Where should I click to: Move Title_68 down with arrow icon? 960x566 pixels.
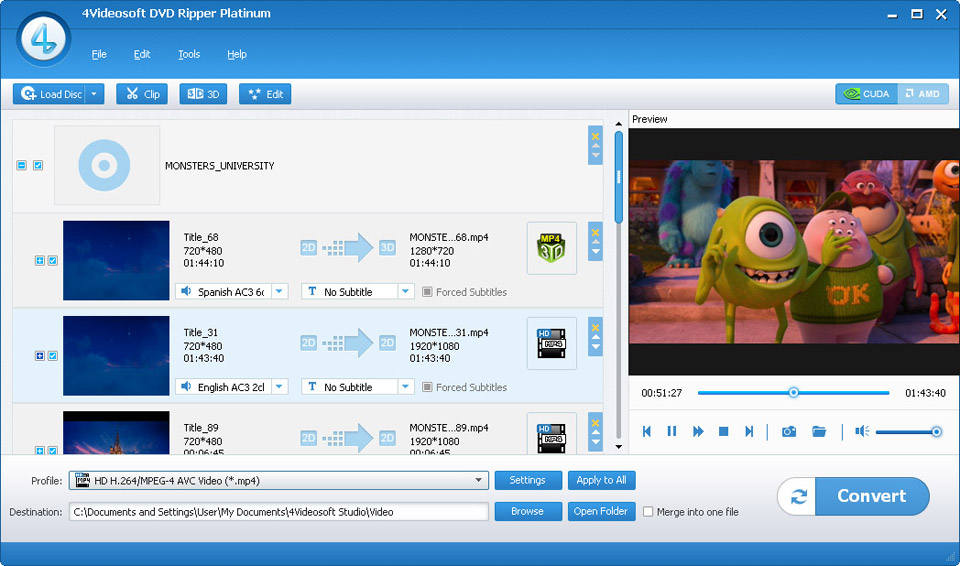click(x=595, y=251)
